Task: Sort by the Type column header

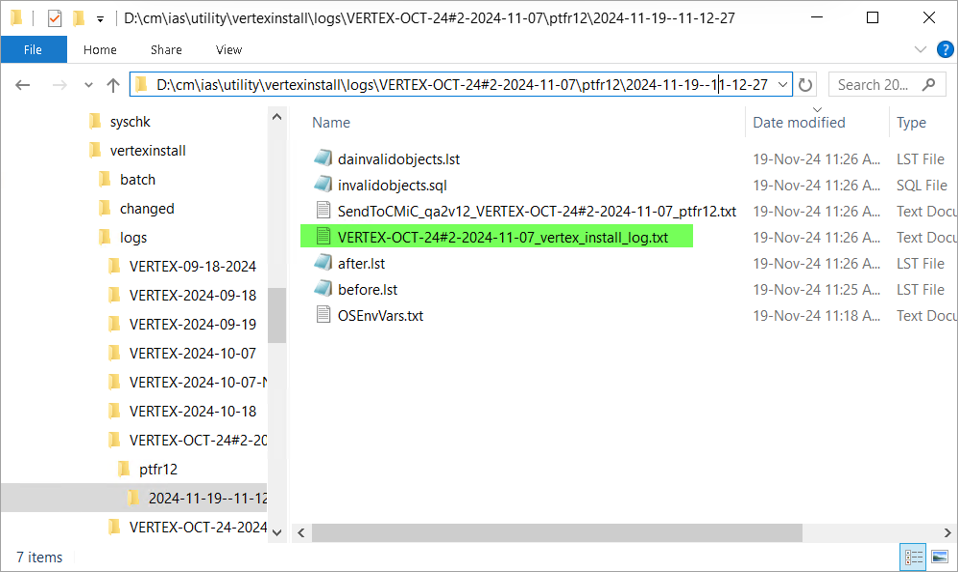Action: coord(911,122)
